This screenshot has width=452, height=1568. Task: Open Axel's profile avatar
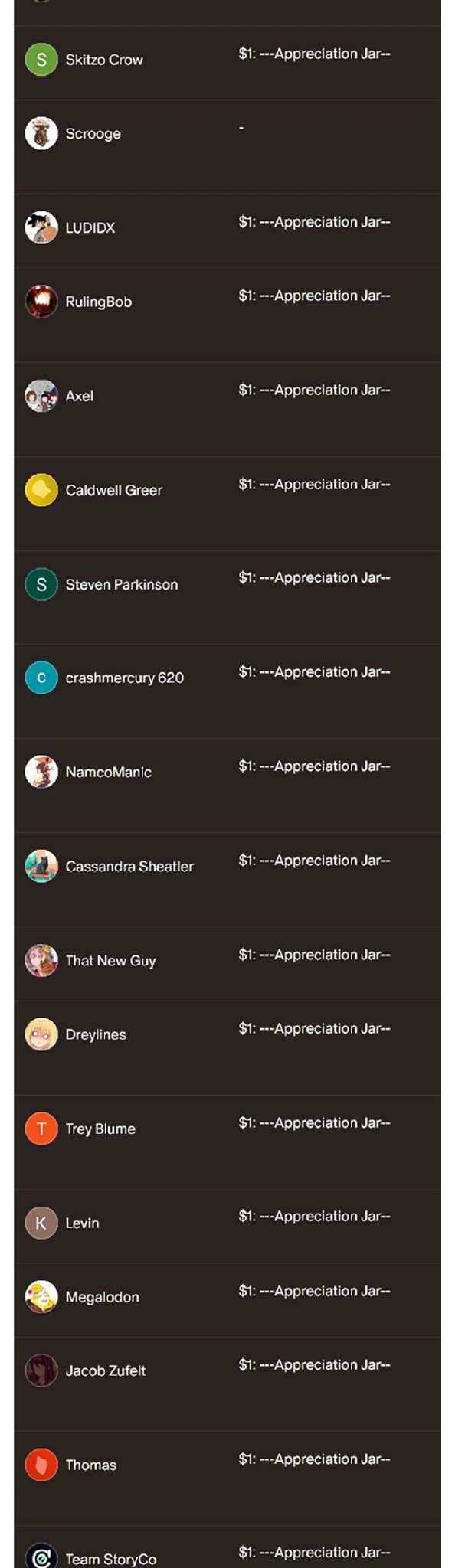click(x=41, y=396)
